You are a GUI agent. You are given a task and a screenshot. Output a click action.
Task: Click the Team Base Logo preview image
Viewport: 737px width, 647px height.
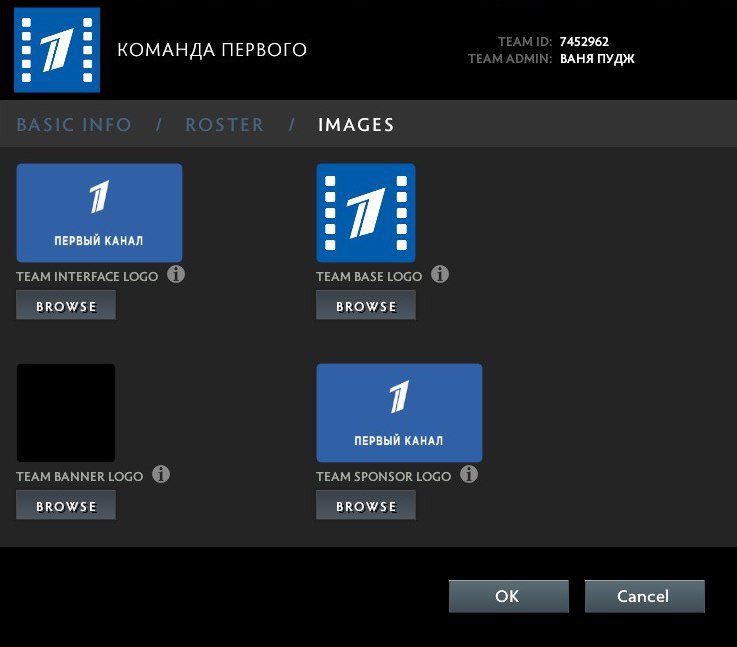tap(366, 213)
